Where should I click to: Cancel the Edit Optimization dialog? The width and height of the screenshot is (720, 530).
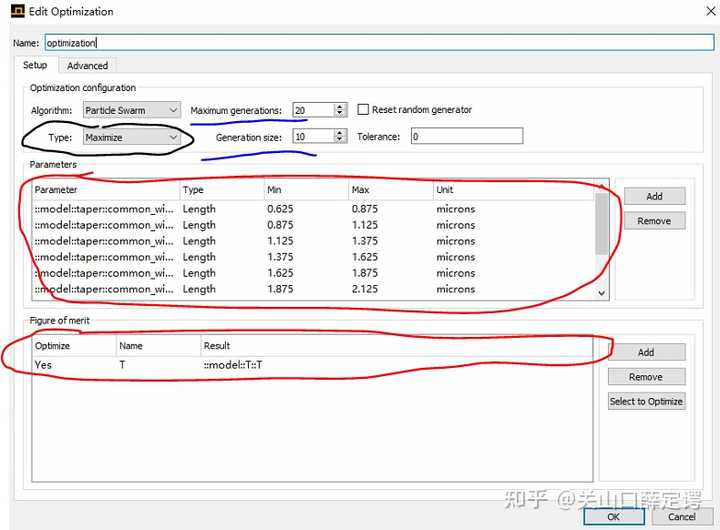pyautogui.click(x=682, y=517)
